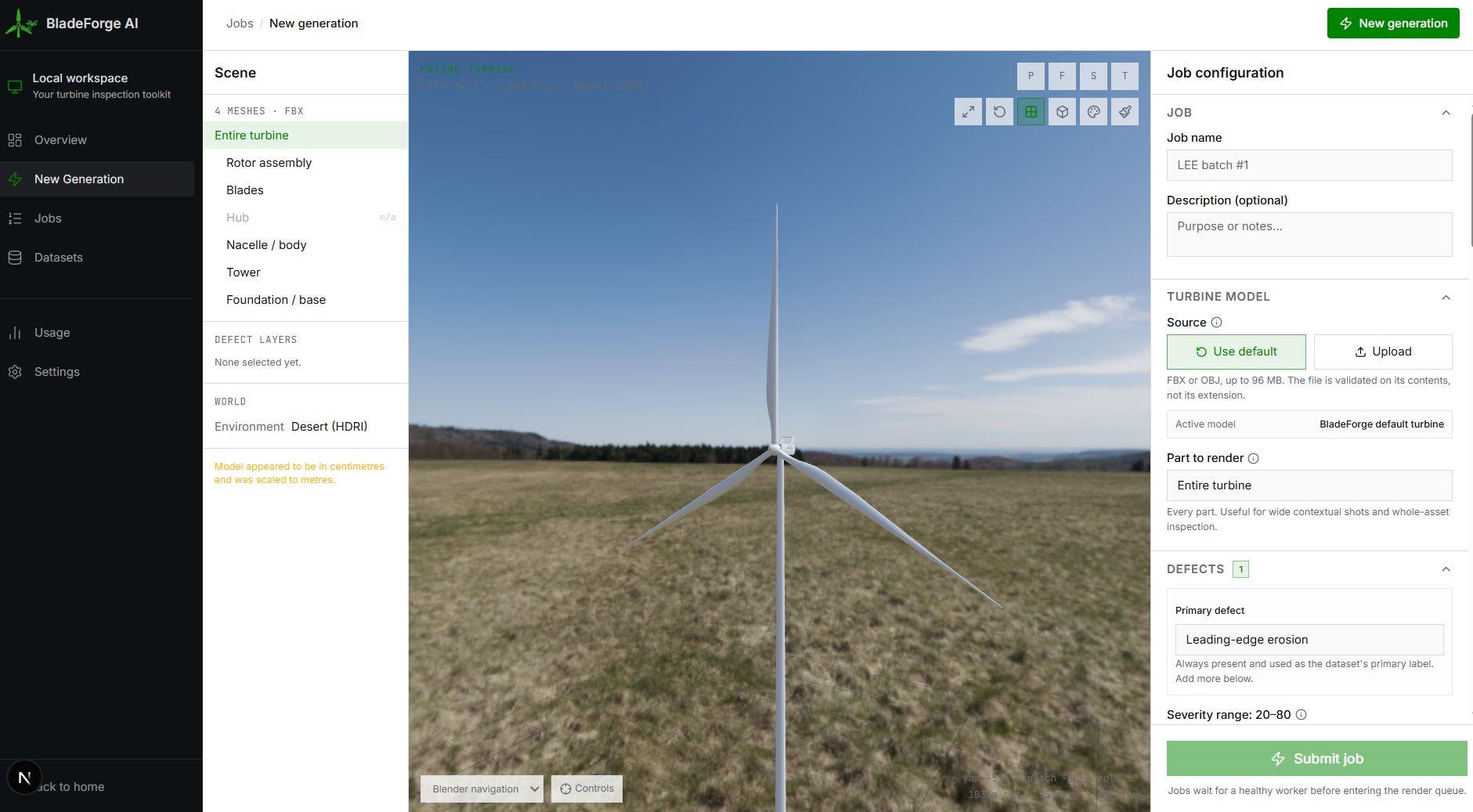Open Datasets in the sidebar
The image size is (1473, 812).
tap(97, 258)
